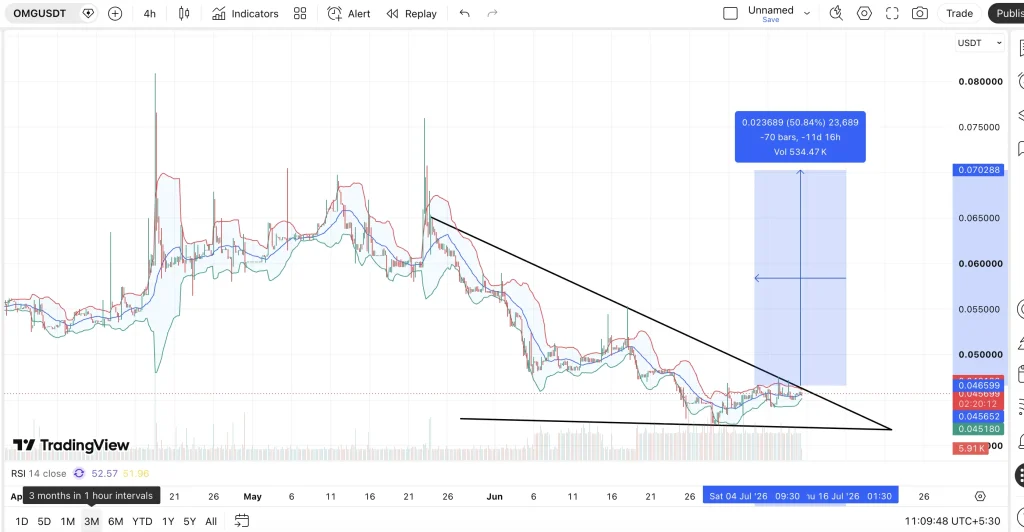Open the candlestick chart style selector
This screenshot has height=532, width=1024.
(184, 13)
